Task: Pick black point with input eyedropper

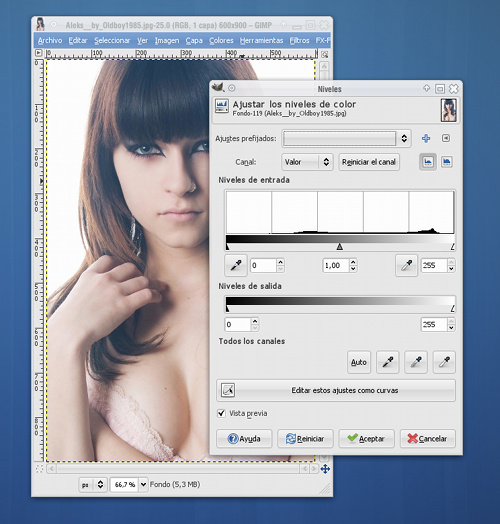Action: (x=236, y=265)
